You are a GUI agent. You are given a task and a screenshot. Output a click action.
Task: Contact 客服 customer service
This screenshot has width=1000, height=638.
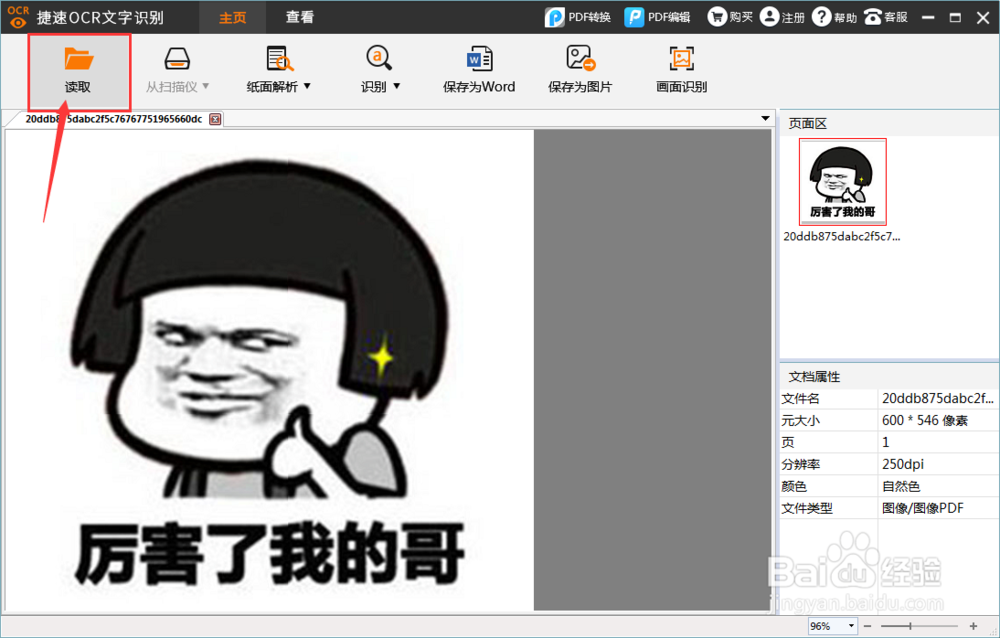[886, 16]
